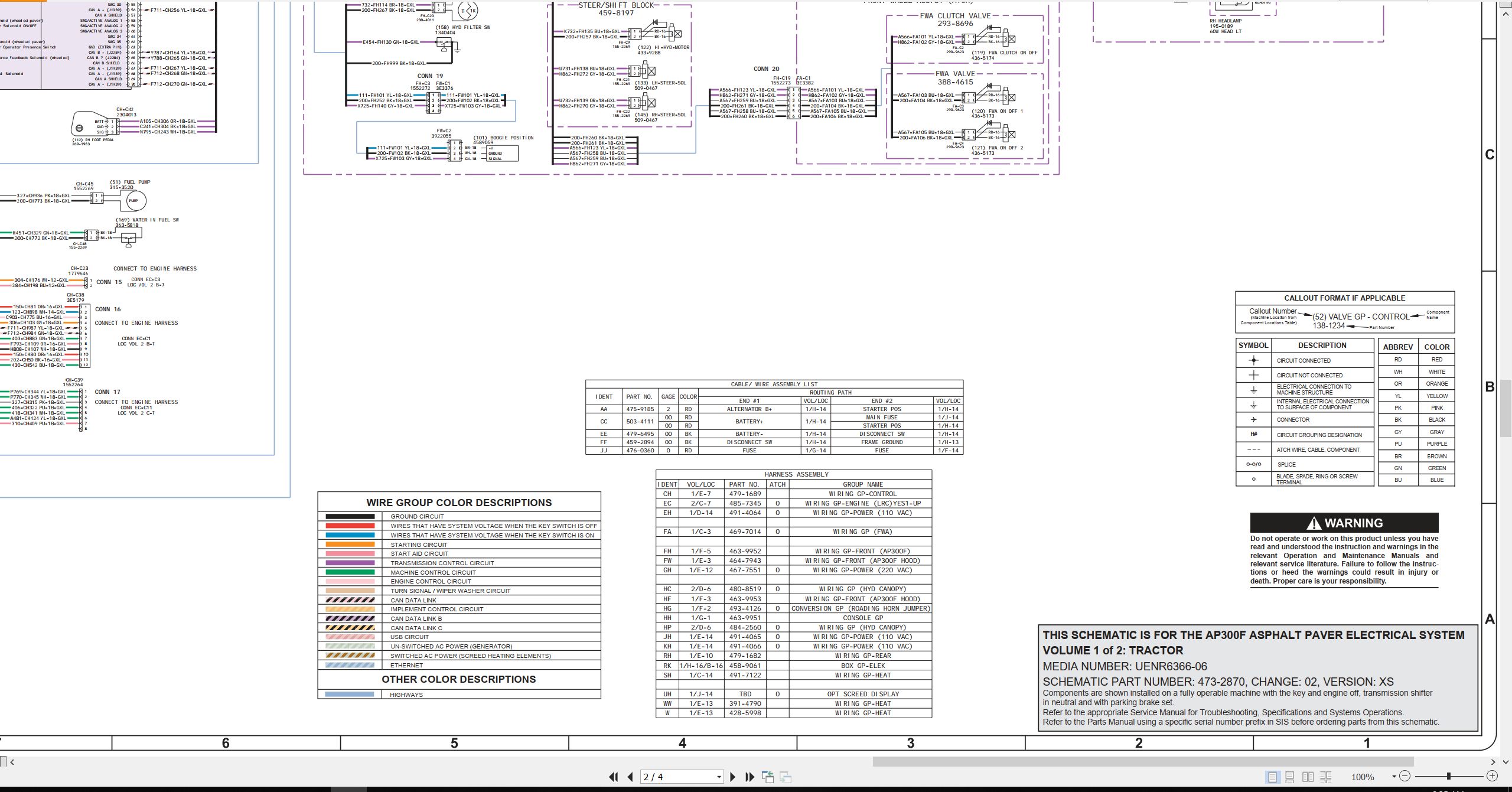Click the horizontal scrollbar right arrow

pyautogui.click(x=1493, y=762)
